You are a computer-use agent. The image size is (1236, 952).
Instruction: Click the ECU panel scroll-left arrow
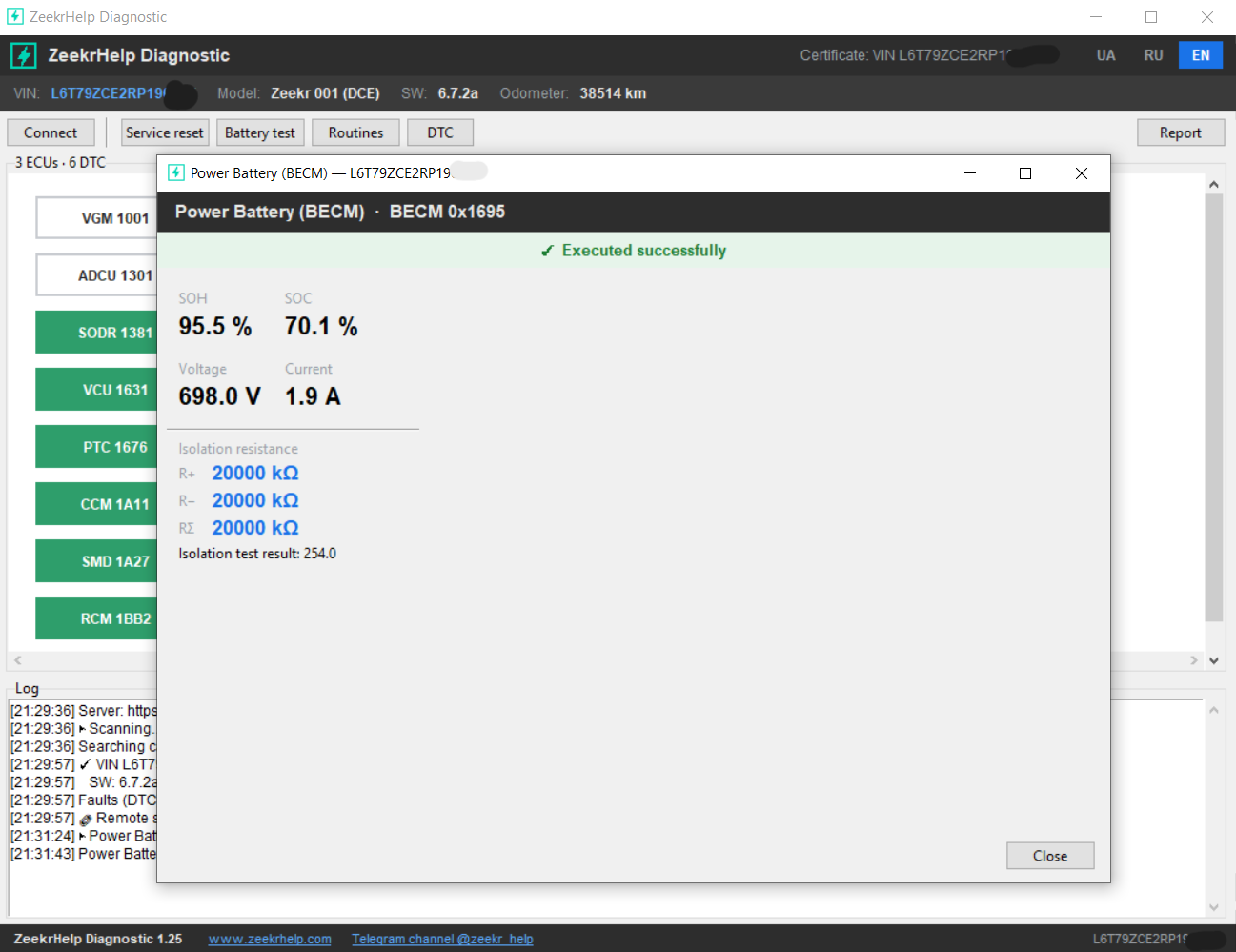[x=17, y=659]
